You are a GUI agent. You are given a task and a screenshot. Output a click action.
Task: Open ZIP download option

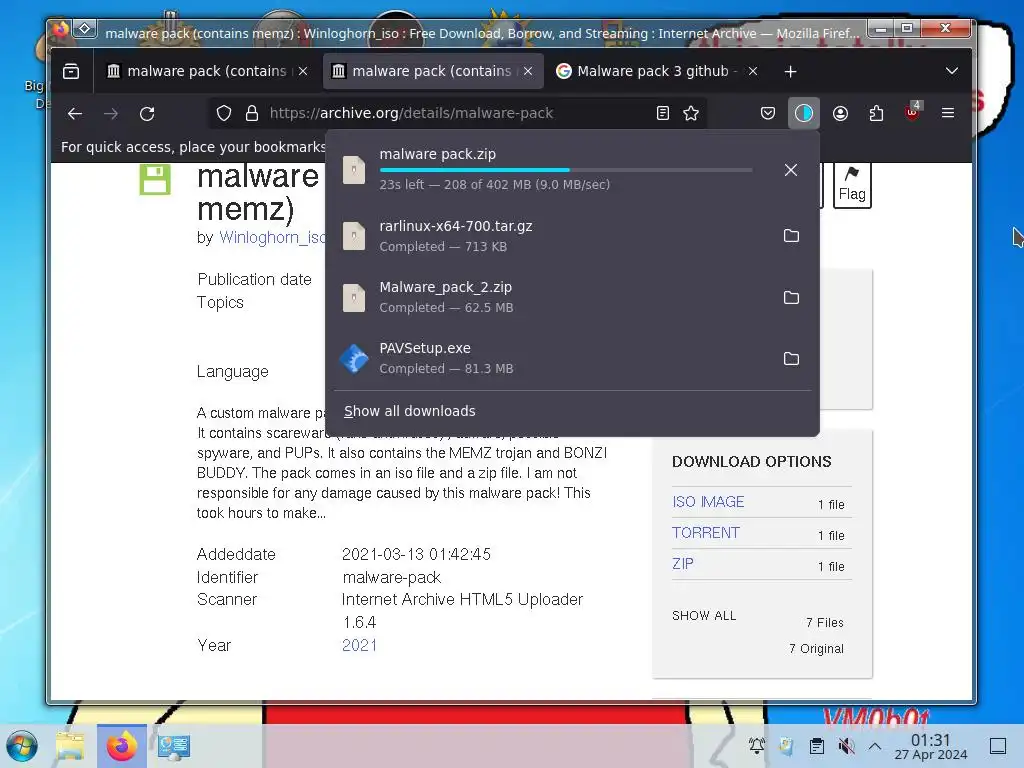[682, 564]
